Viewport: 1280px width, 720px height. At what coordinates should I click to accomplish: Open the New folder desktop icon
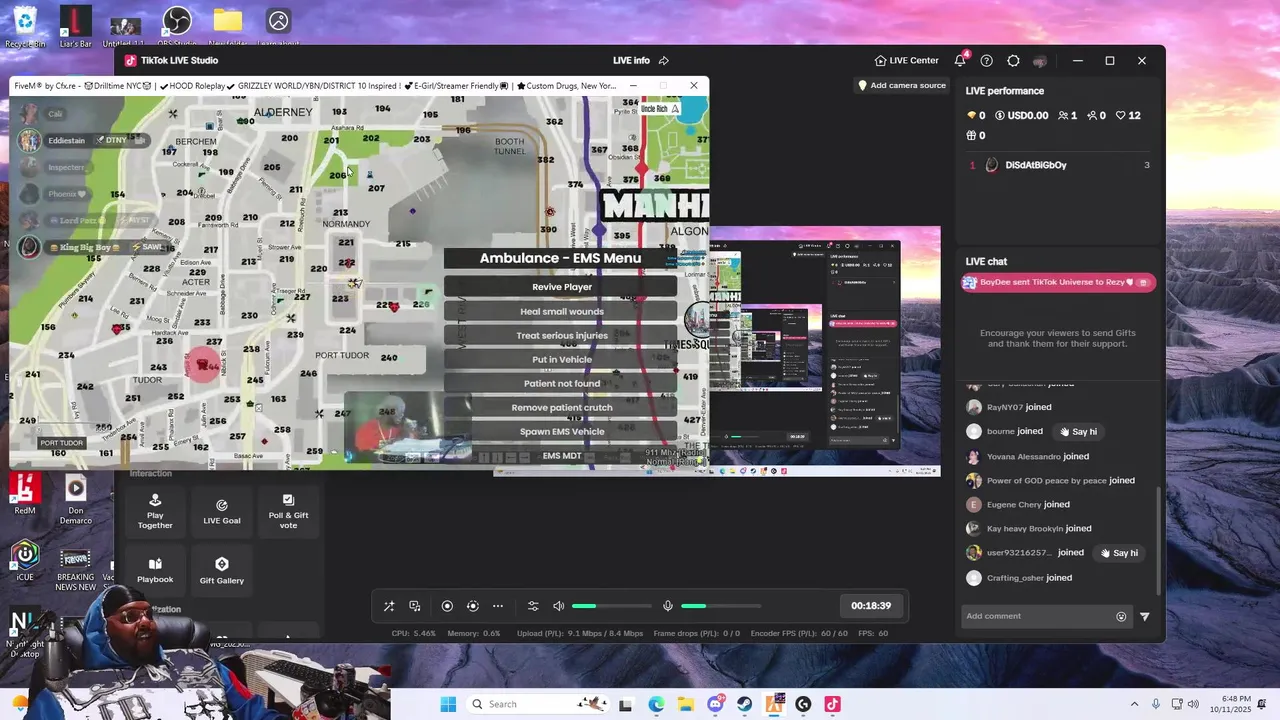[227, 26]
